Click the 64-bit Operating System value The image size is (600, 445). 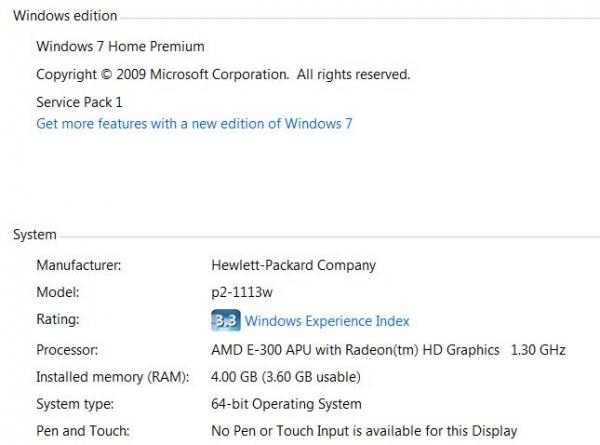tap(286, 404)
